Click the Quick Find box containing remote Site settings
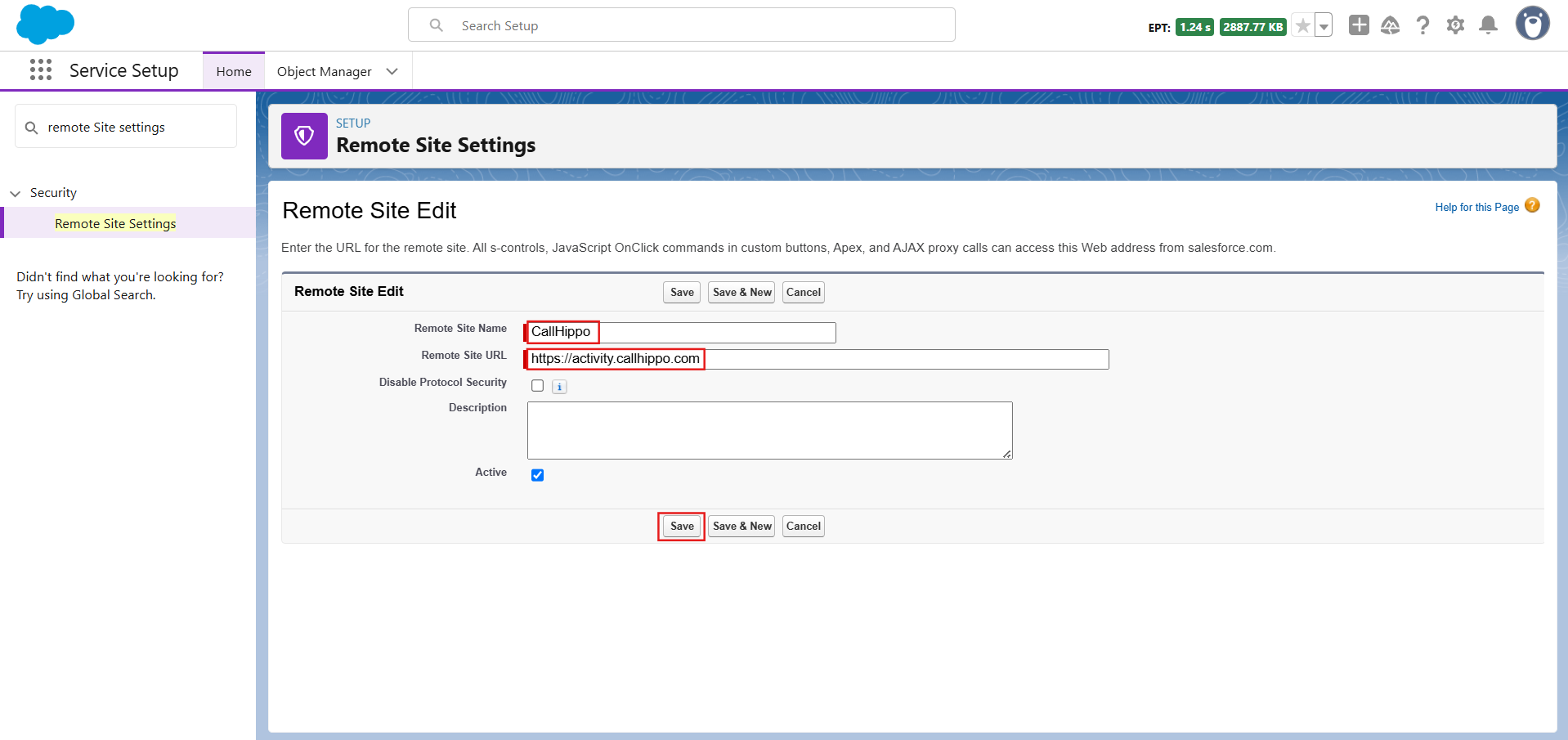 126,127
